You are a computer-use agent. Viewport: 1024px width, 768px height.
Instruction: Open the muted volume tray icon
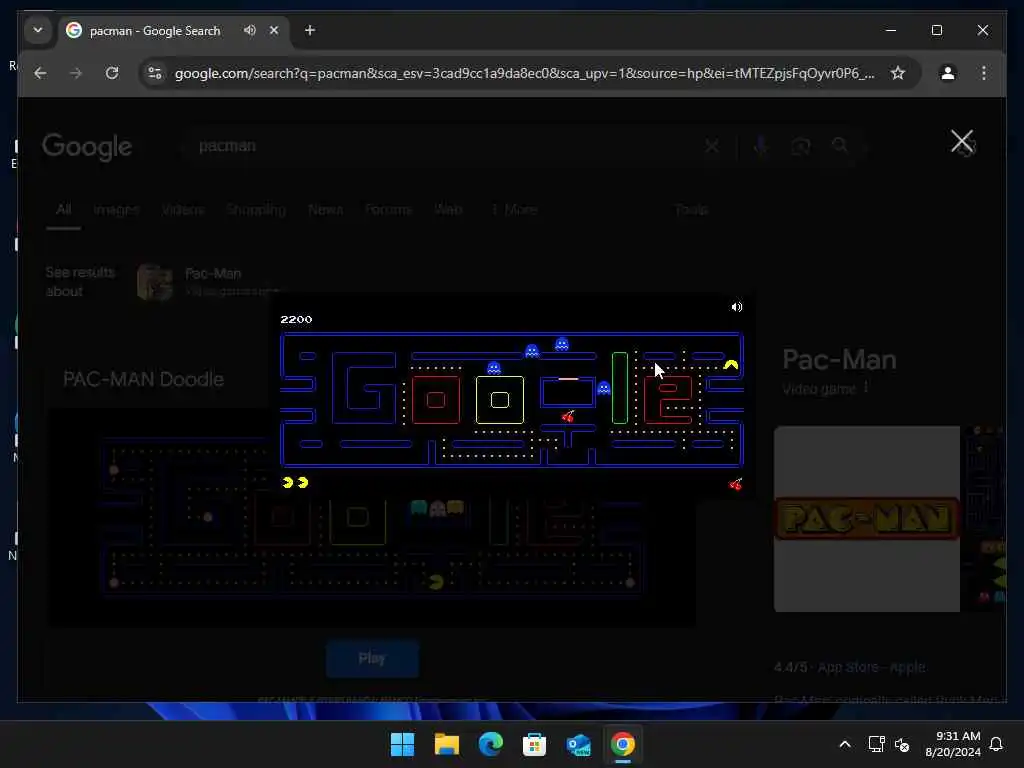point(902,744)
